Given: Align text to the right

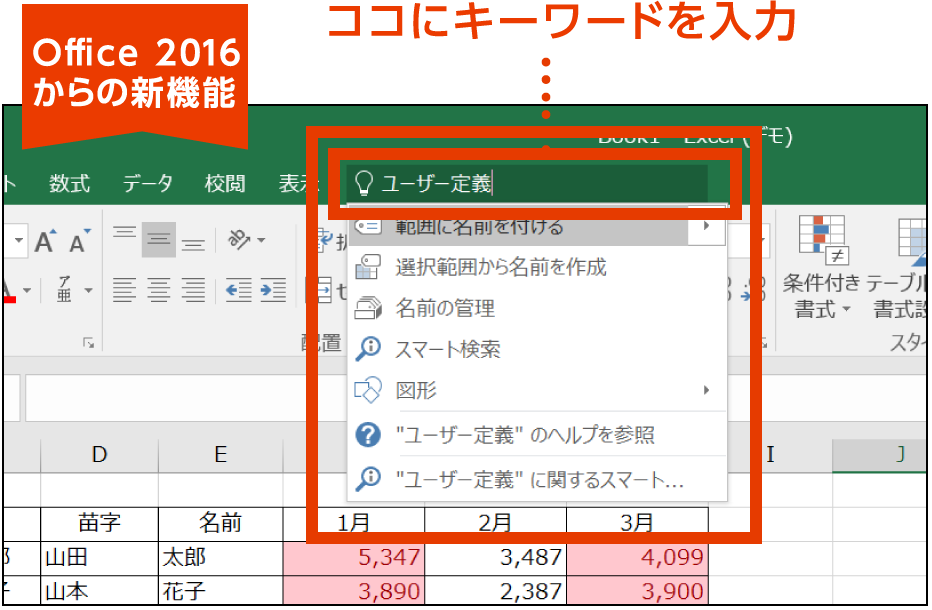Looking at the screenshot, I should point(193,290).
